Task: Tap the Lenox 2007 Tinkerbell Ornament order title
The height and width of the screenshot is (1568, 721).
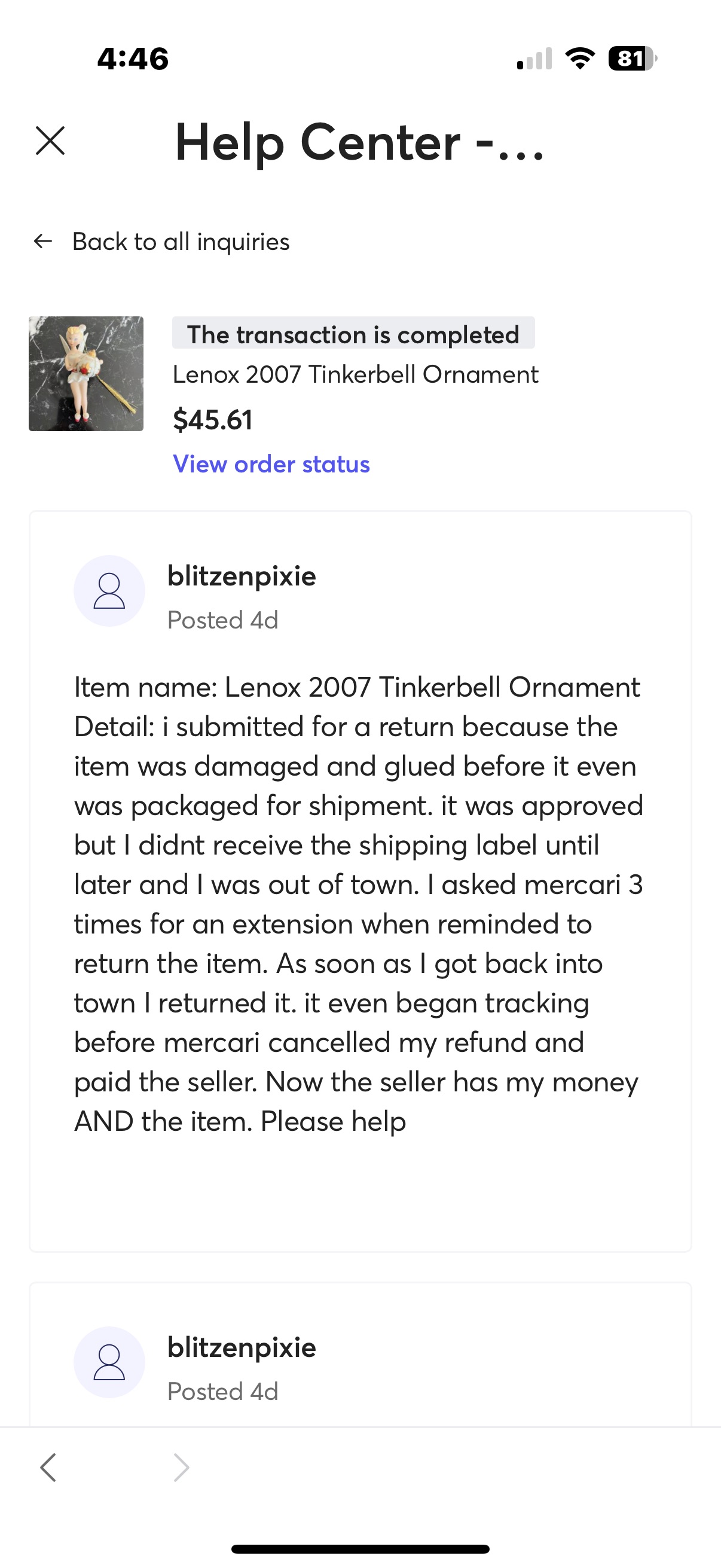Action: [355, 374]
